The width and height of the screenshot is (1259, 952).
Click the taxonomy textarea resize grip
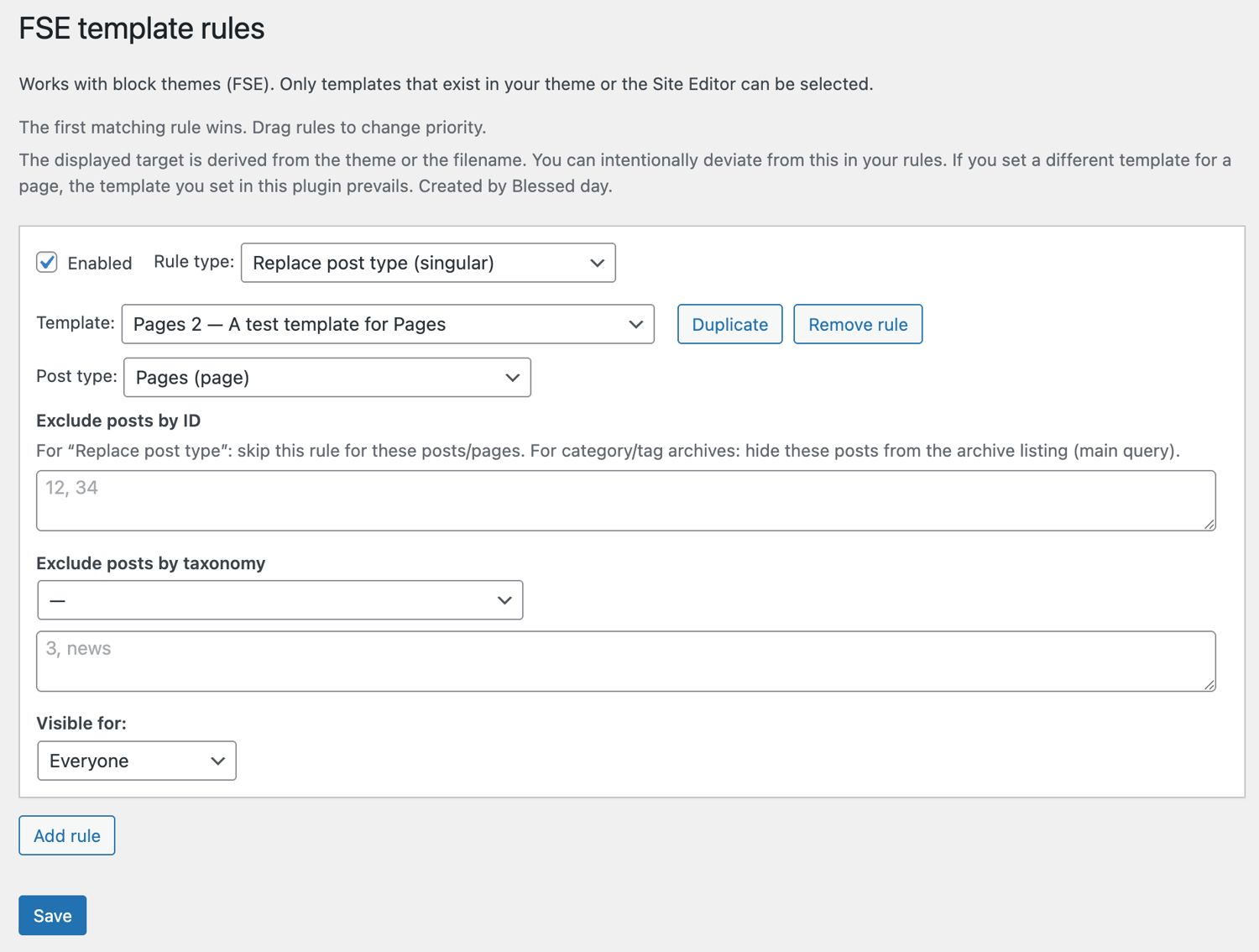pyautogui.click(x=1209, y=685)
